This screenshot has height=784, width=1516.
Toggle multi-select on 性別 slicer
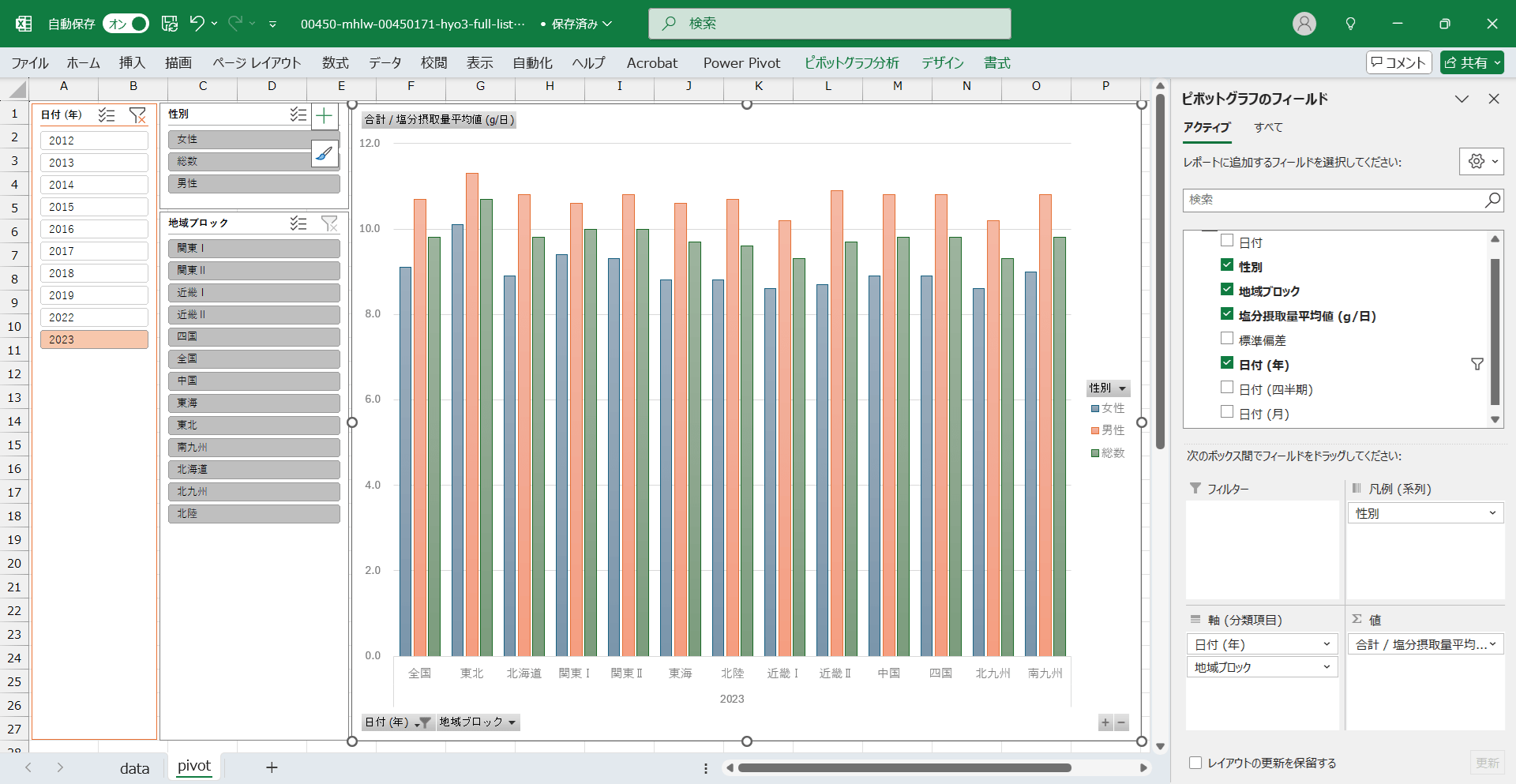tap(298, 114)
